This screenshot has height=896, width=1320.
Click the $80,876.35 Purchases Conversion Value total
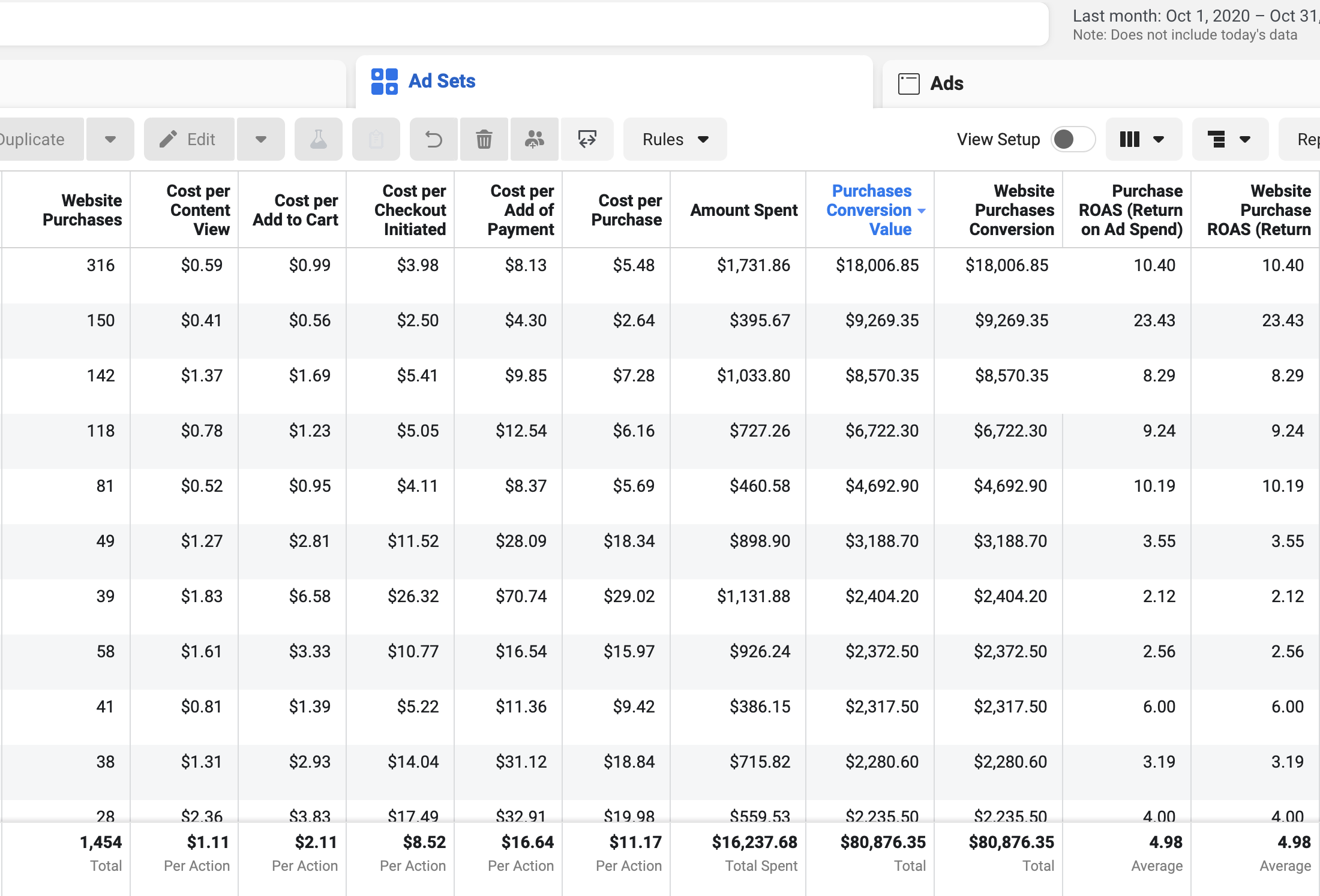point(883,843)
